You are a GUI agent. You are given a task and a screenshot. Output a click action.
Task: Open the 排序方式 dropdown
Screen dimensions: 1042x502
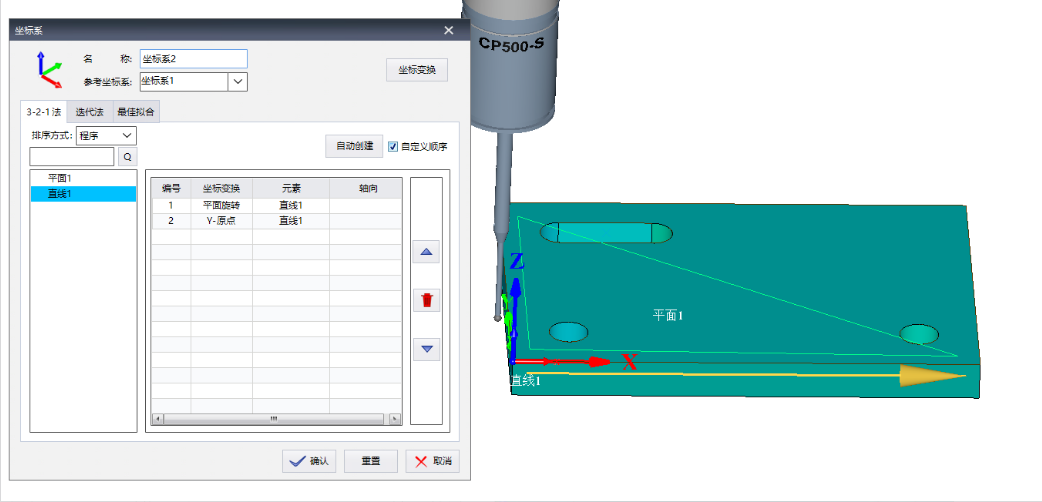106,136
